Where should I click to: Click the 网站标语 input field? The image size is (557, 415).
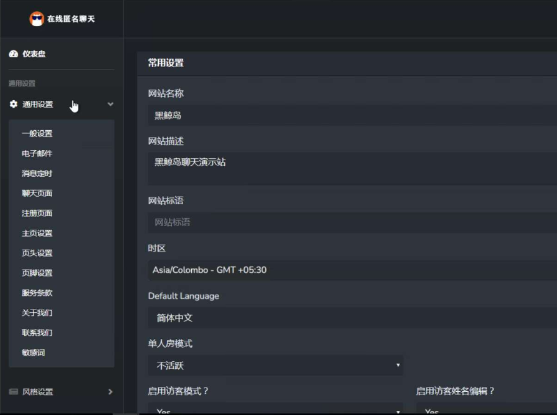click(352, 222)
